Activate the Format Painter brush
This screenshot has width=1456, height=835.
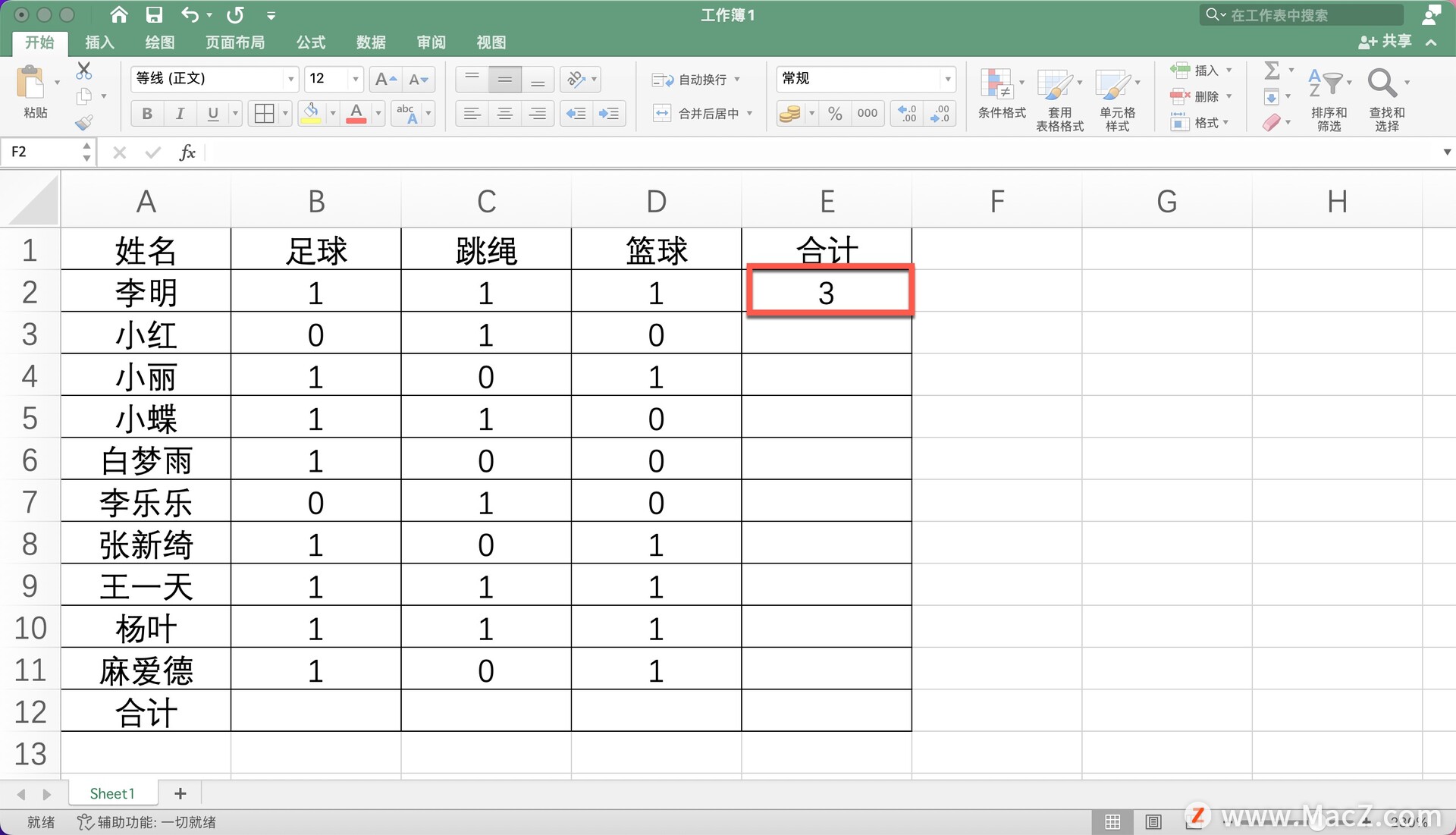click(x=84, y=121)
